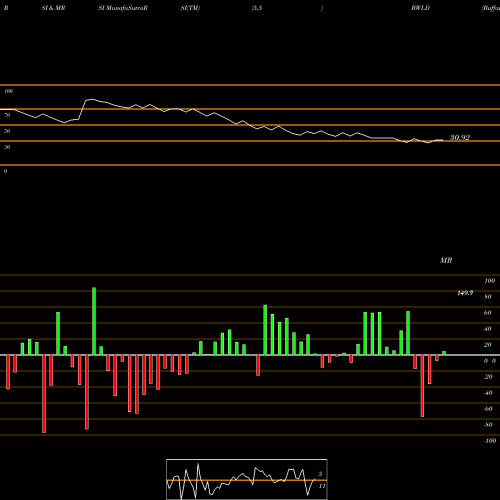Click the MR label above the bar chart
Viewport: 500px width, 500px height.
click(446, 260)
